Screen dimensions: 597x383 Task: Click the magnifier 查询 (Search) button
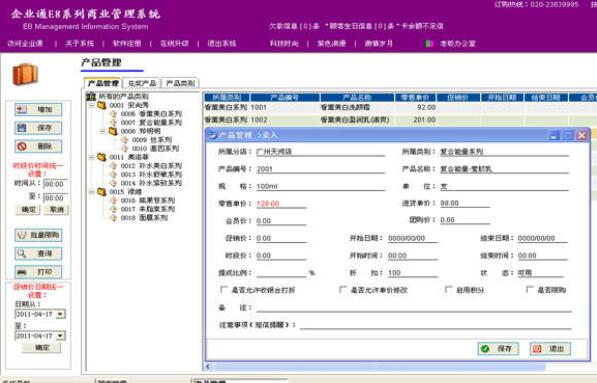coord(38,253)
